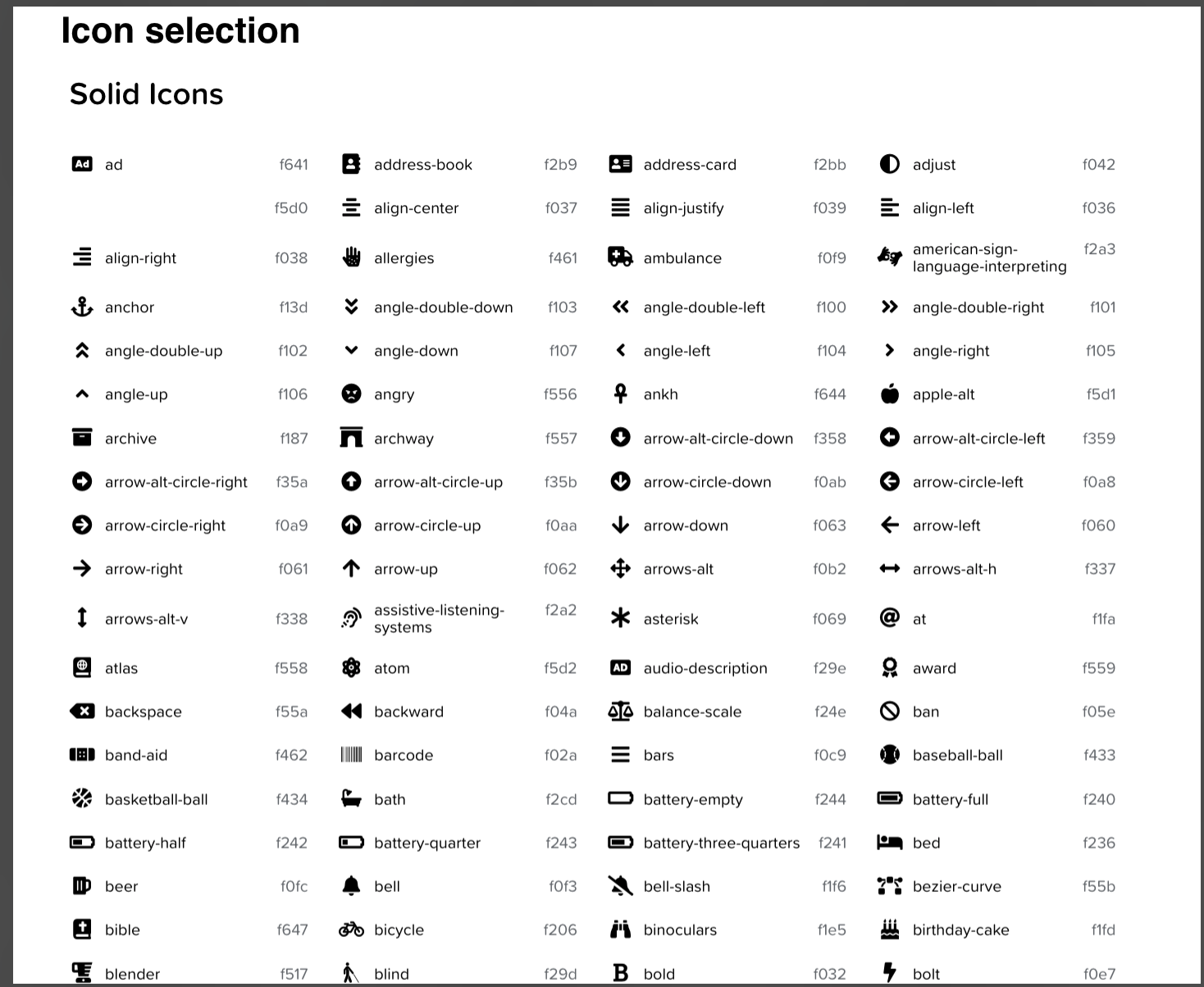1204x987 pixels.
Task: Select the basketball-ball icon
Action: (82, 798)
